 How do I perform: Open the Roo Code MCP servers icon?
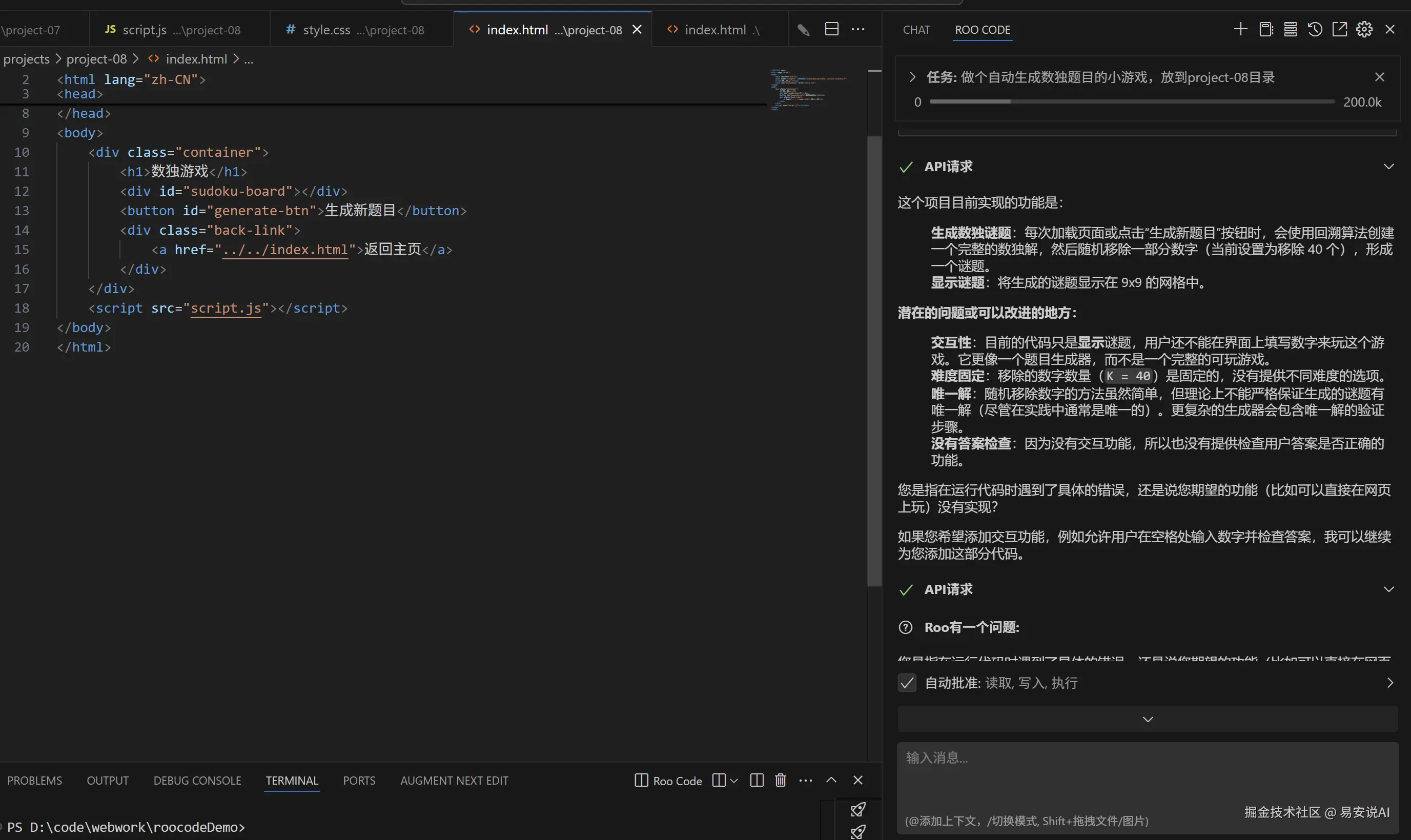(1291, 29)
